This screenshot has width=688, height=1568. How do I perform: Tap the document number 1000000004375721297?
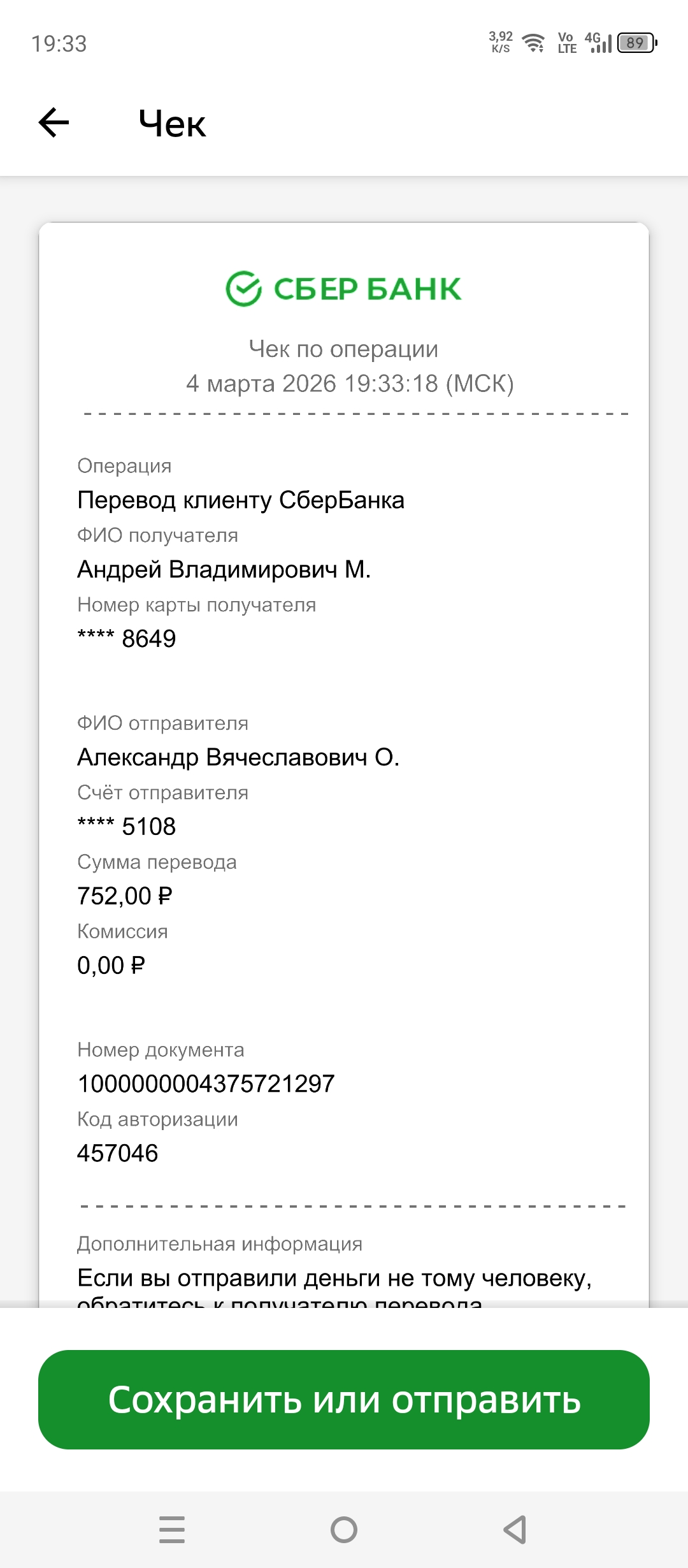point(206,1084)
